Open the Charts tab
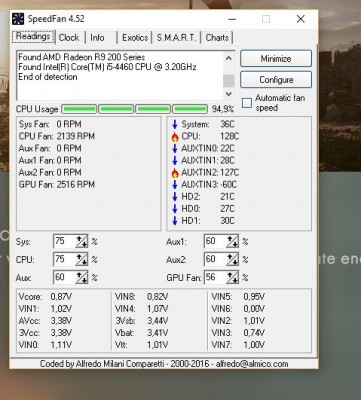 point(217,38)
